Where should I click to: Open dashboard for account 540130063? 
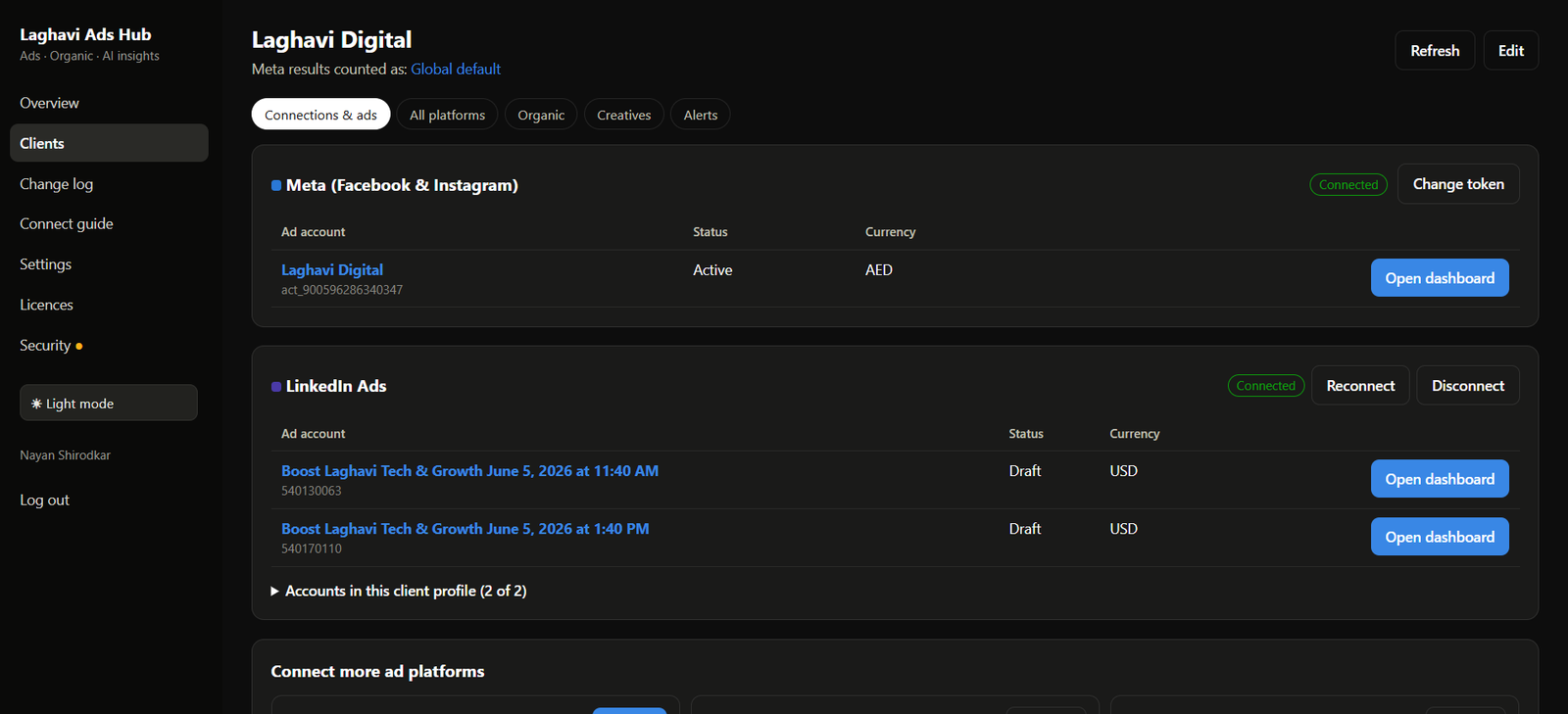(x=1440, y=479)
